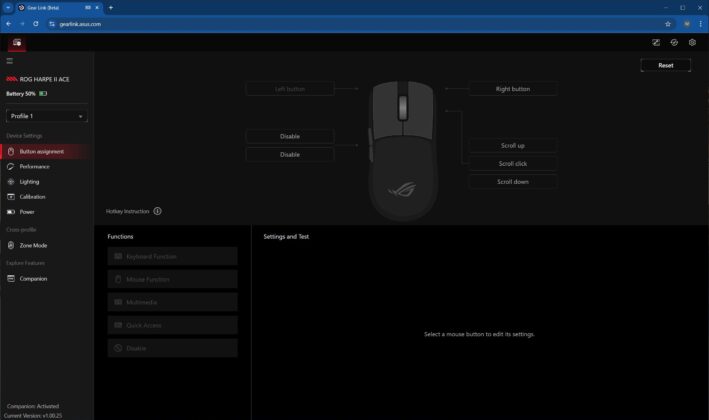This screenshot has width=709, height=420.
Task: Go back in the browser
Action: [9, 24]
